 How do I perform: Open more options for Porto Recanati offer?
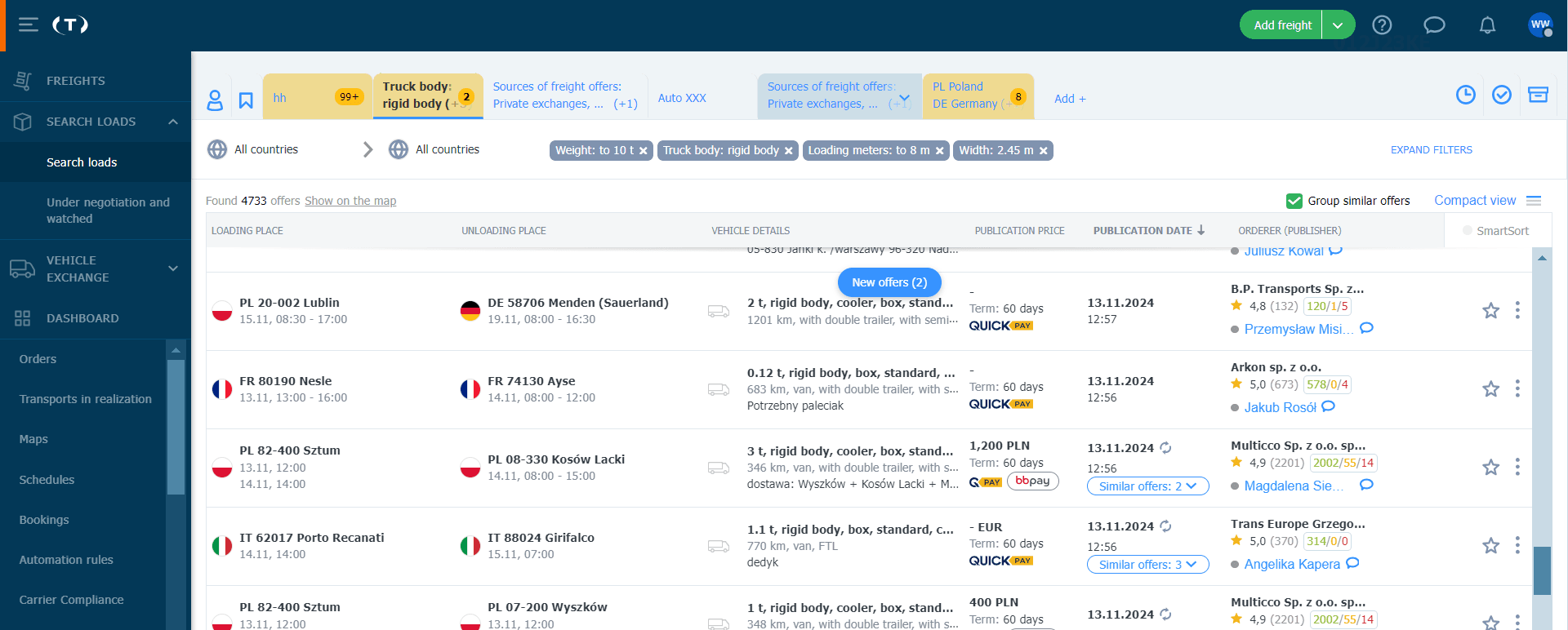tap(1517, 545)
